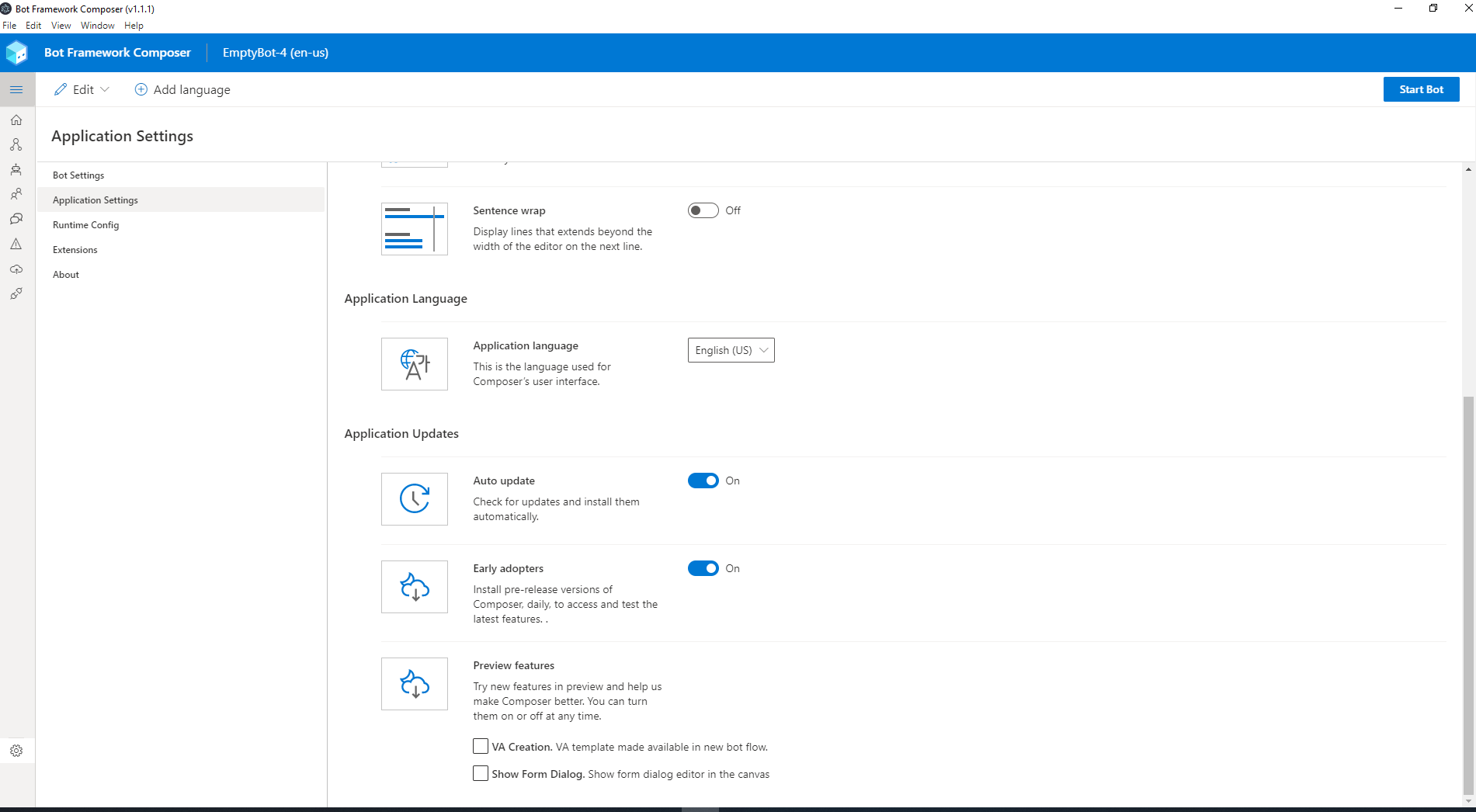Viewport: 1476px width, 812px height.
Task: Open the Home icon in sidebar
Action: (16, 120)
